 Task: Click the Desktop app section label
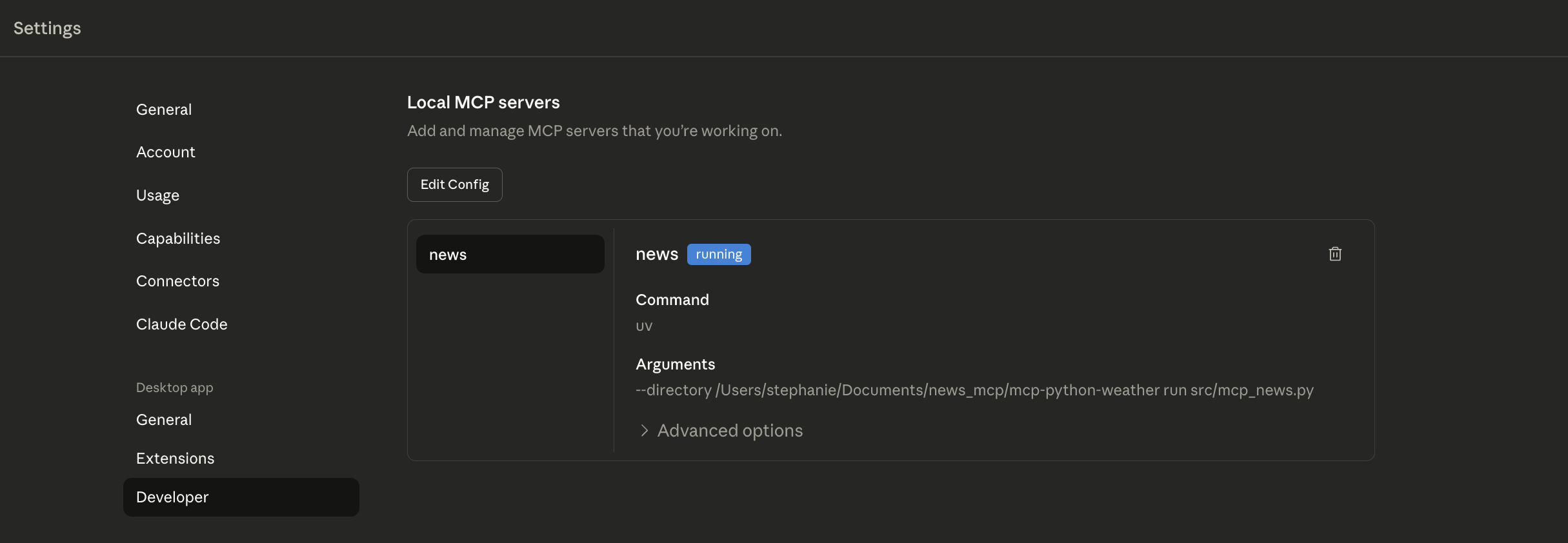click(x=175, y=388)
